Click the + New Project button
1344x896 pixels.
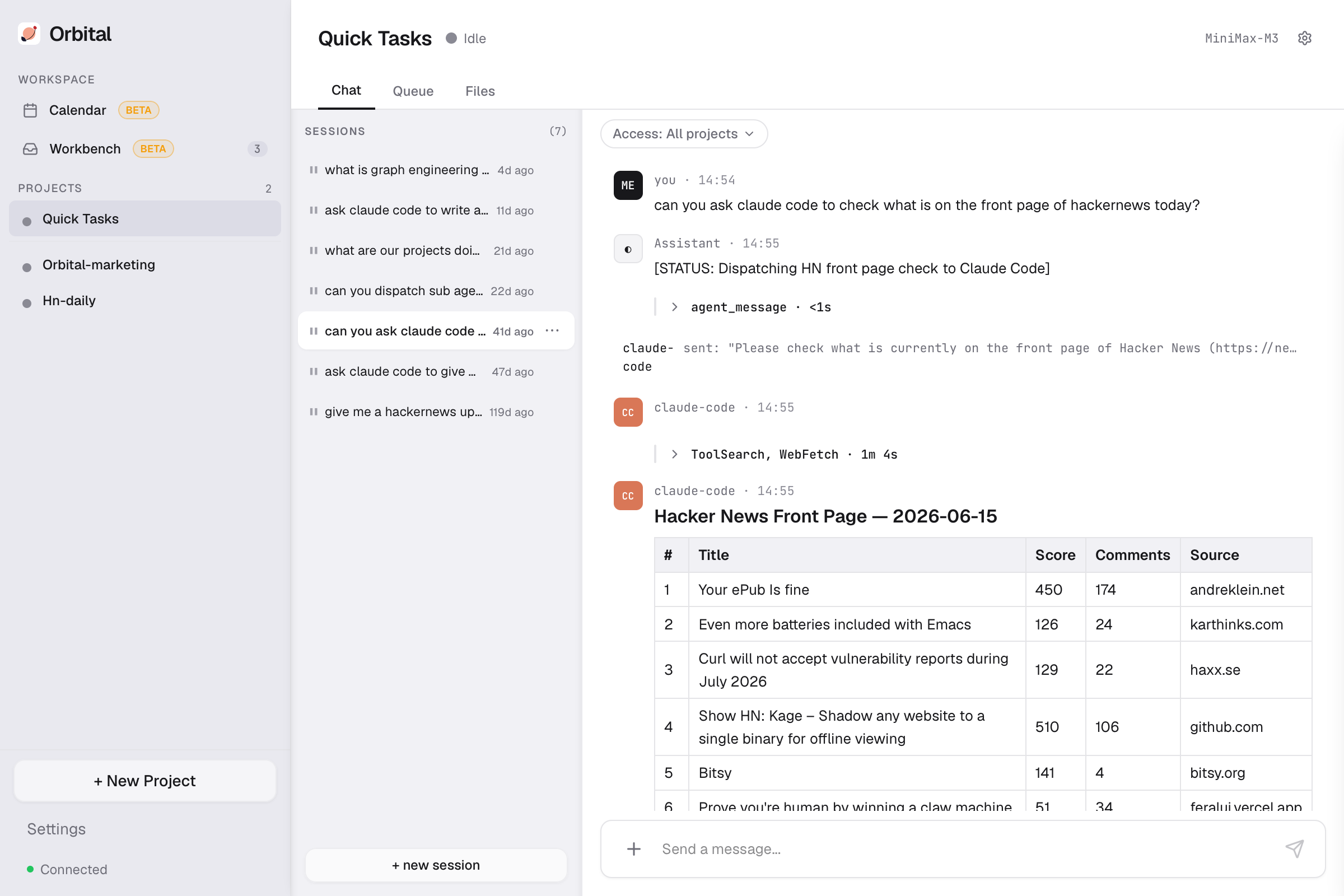point(145,781)
